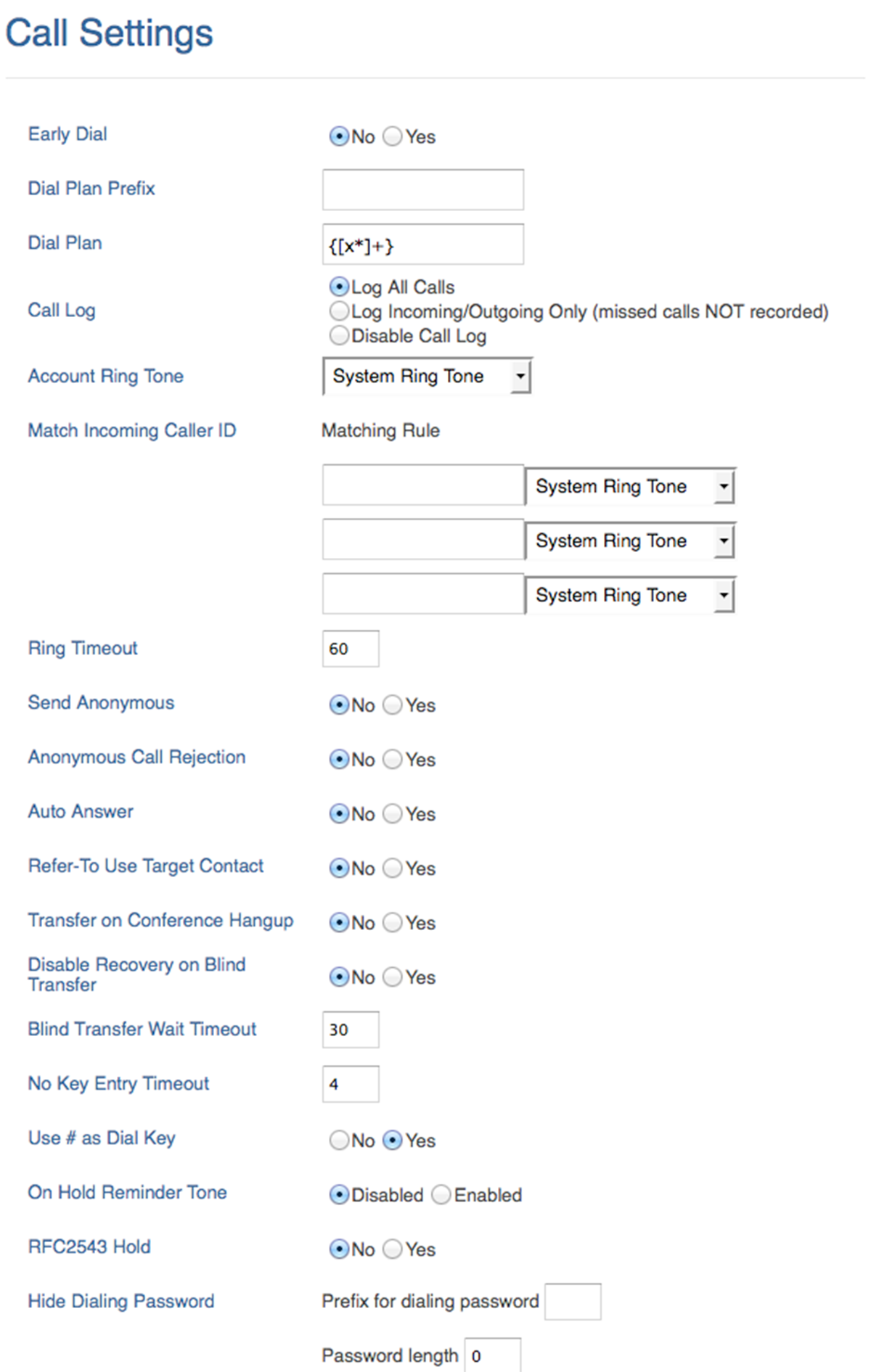The width and height of the screenshot is (871, 1372).
Task: Click the Blind Transfer Wait Timeout field
Action: 351,1030
